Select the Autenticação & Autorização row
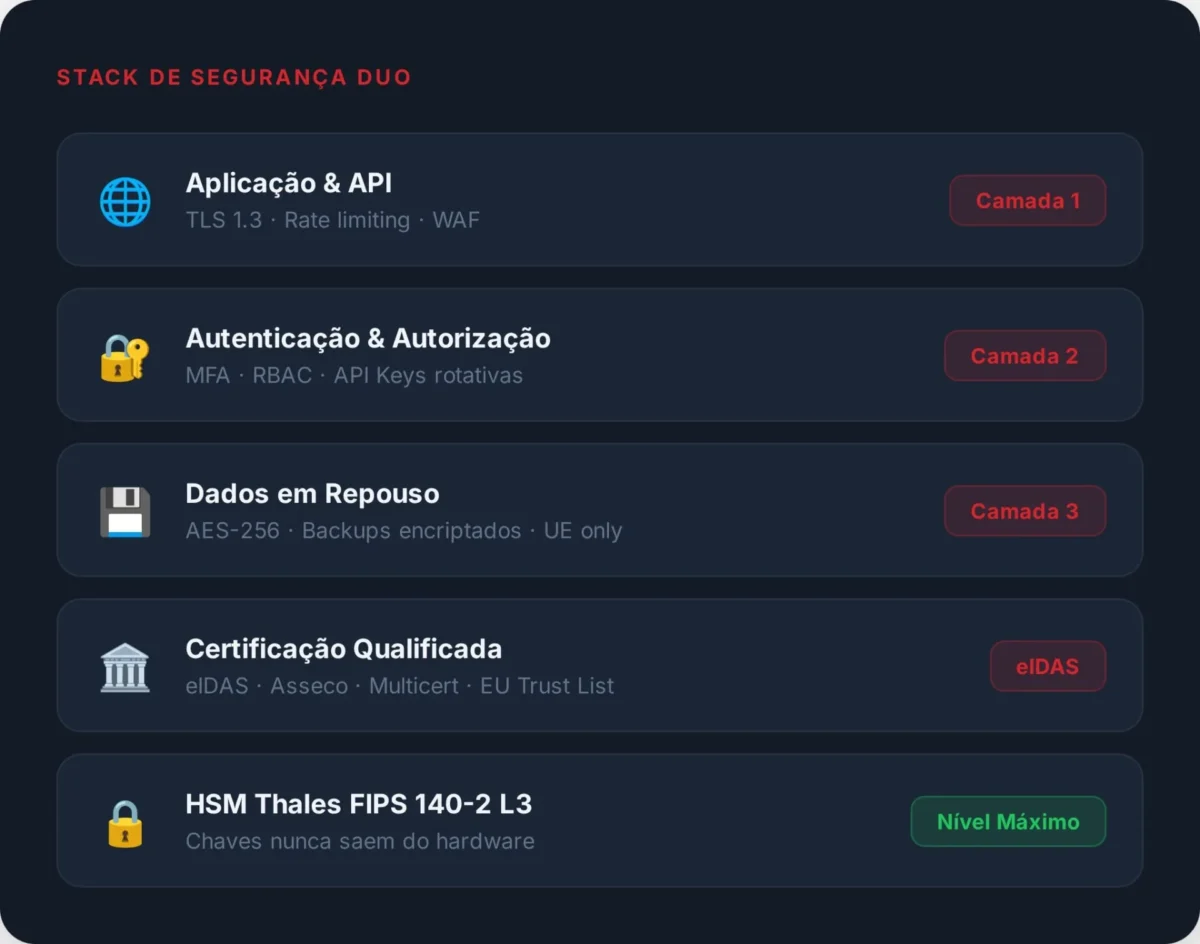The height and width of the screenshot is (944, 1200). (x=600, y=356)
